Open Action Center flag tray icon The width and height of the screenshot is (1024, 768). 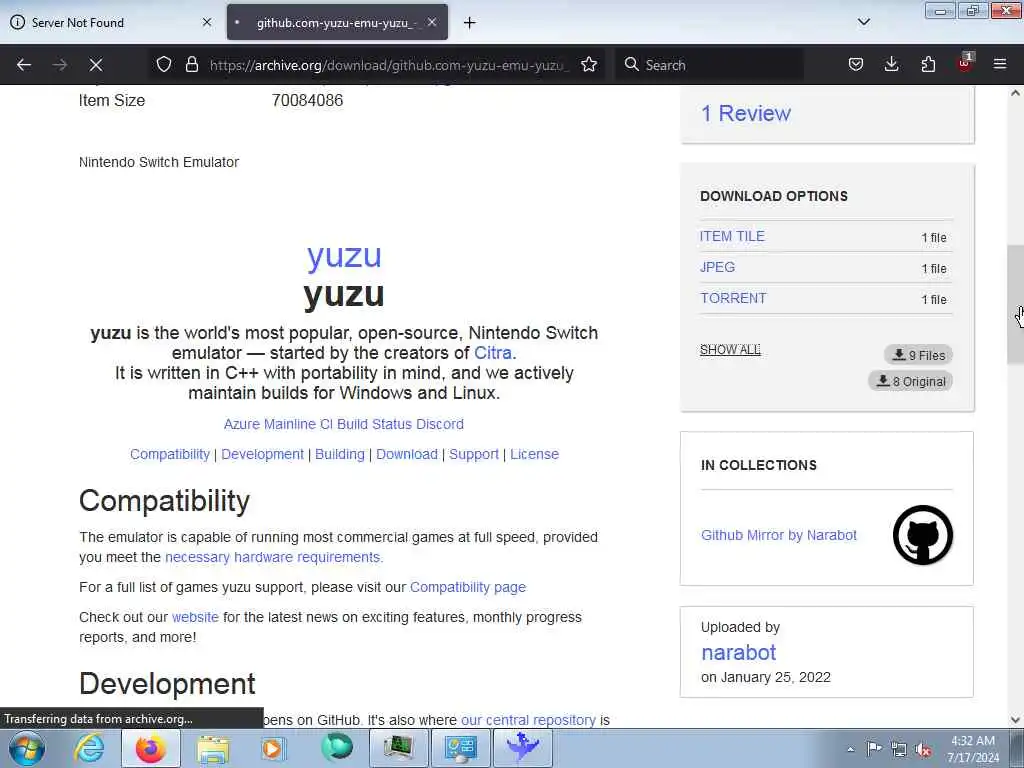pyautogui.click(x=874, y=748)
